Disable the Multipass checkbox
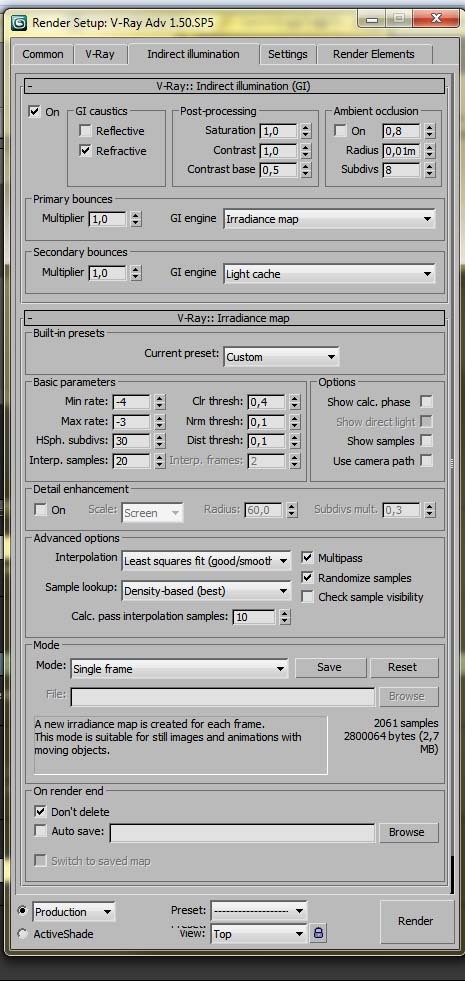 point(307,557)
